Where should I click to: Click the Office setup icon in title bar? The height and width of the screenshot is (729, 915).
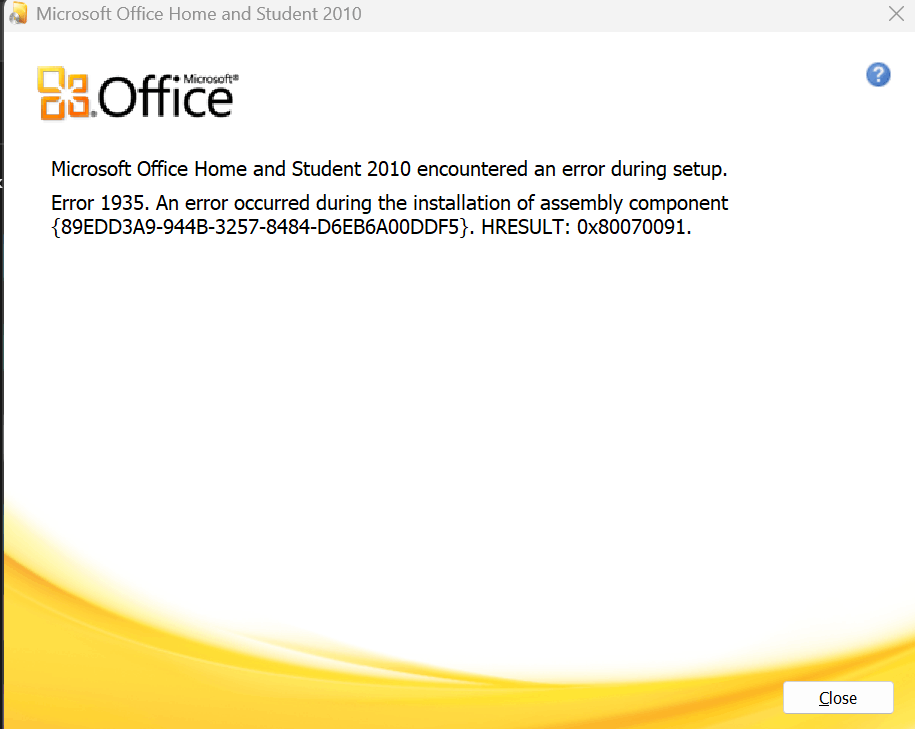(x=18, y=13)
